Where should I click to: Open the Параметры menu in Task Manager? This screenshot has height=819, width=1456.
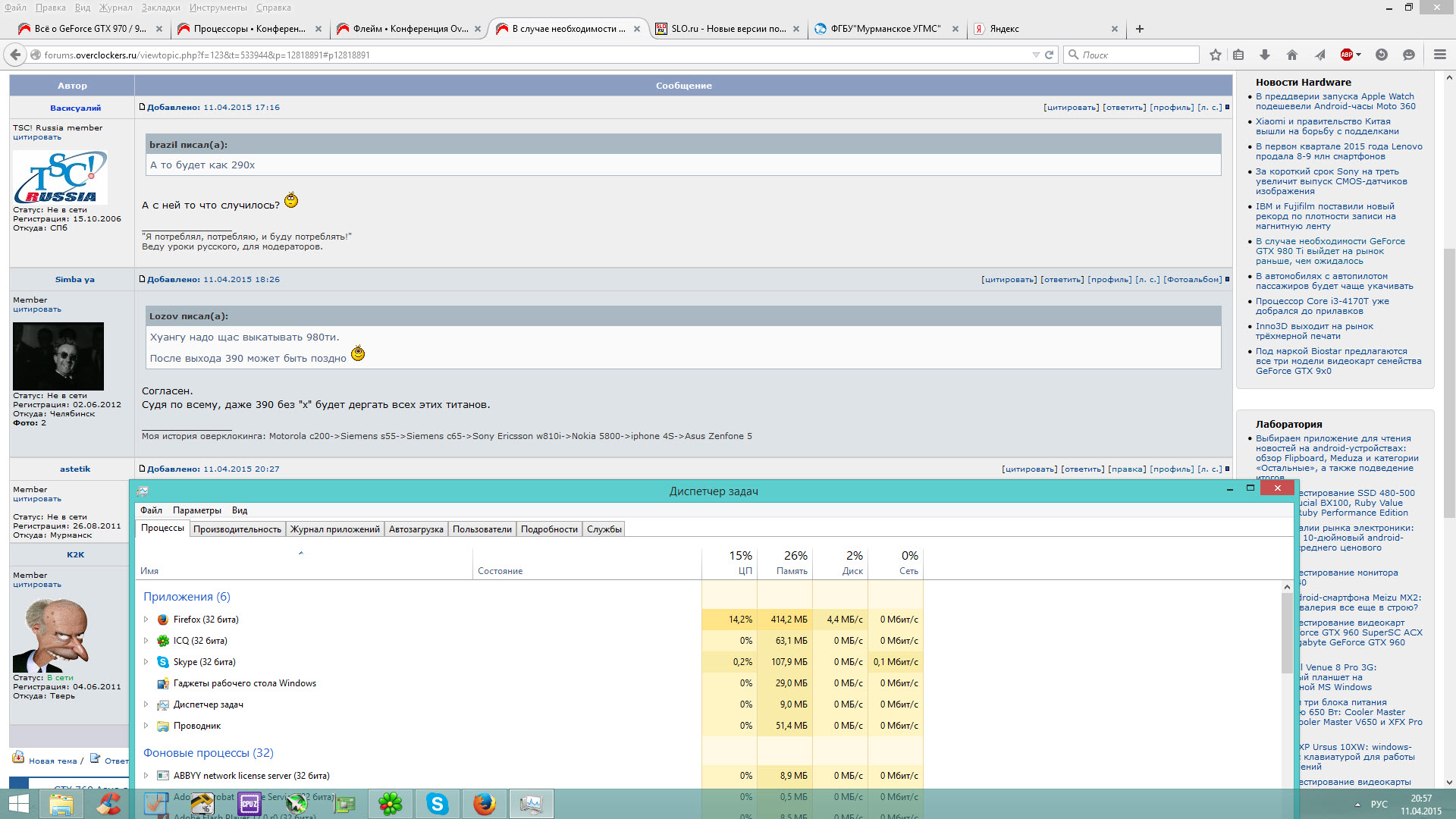click(x=196, y=510)
